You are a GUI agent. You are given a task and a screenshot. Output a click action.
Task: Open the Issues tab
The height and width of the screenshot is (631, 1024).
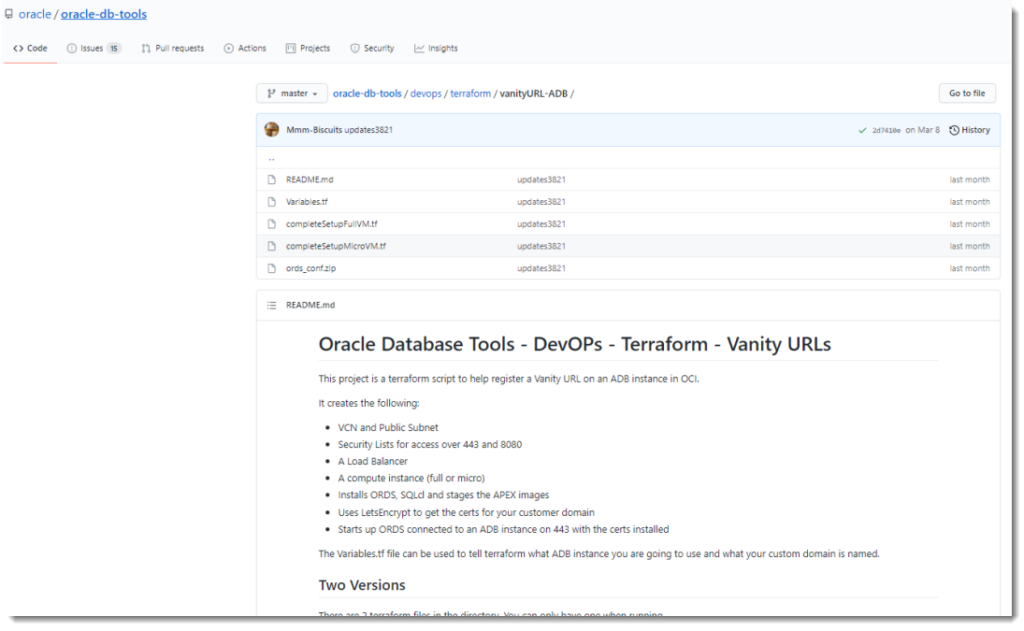pos(93,48)
